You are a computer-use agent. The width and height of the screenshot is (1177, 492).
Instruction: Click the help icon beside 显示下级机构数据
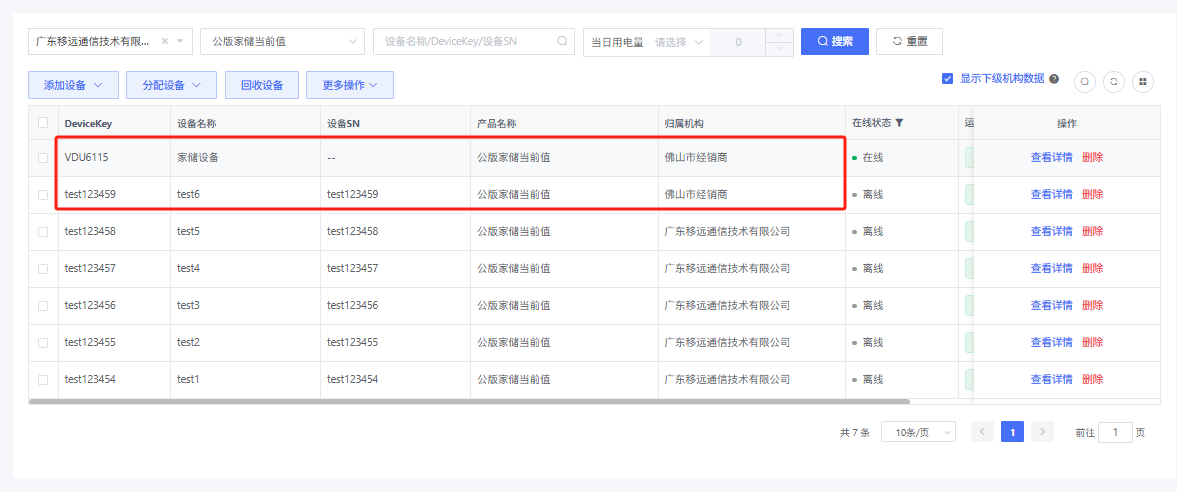pos(1054,78)
